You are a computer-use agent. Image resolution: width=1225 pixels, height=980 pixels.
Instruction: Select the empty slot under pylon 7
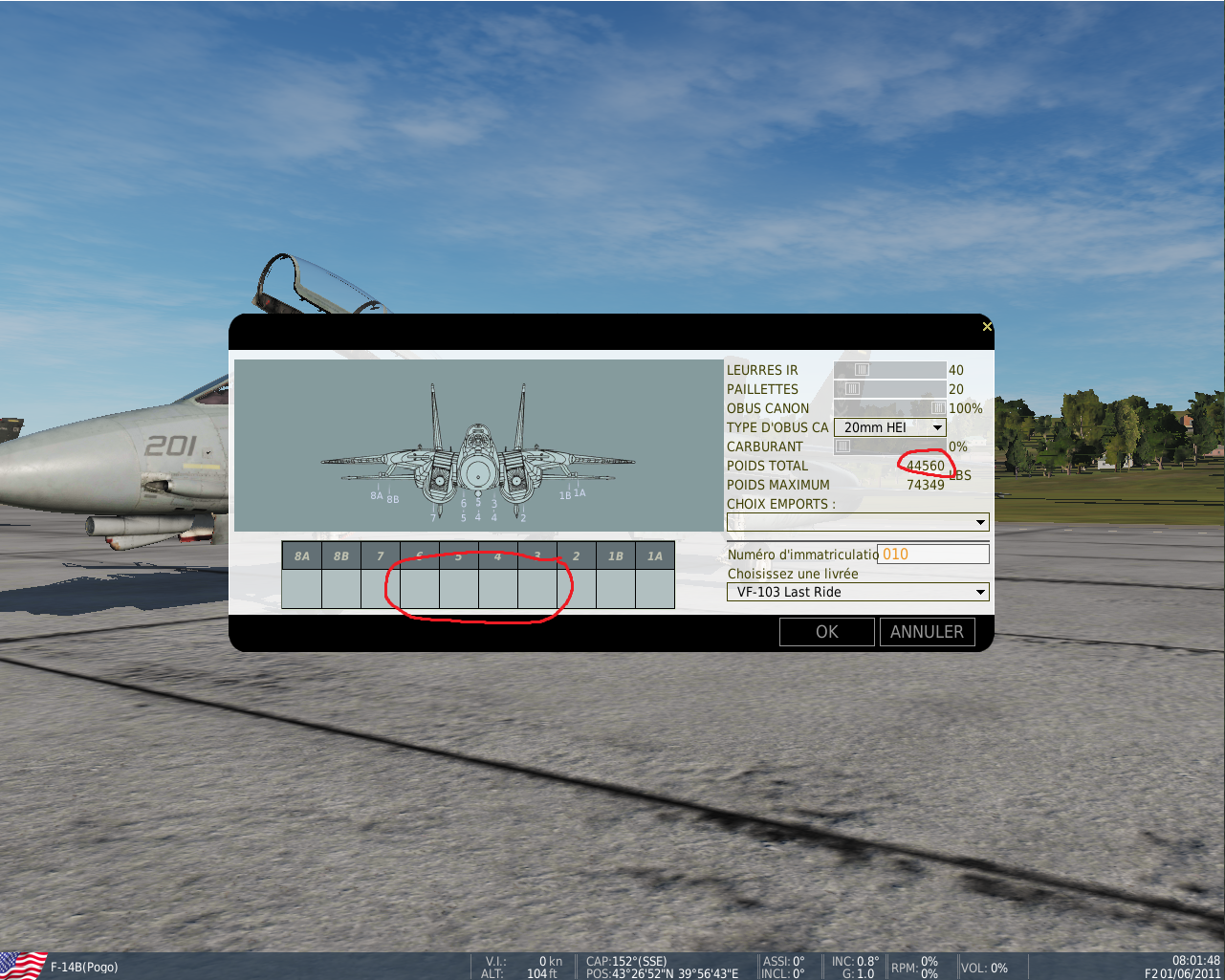tap(380, 589)
